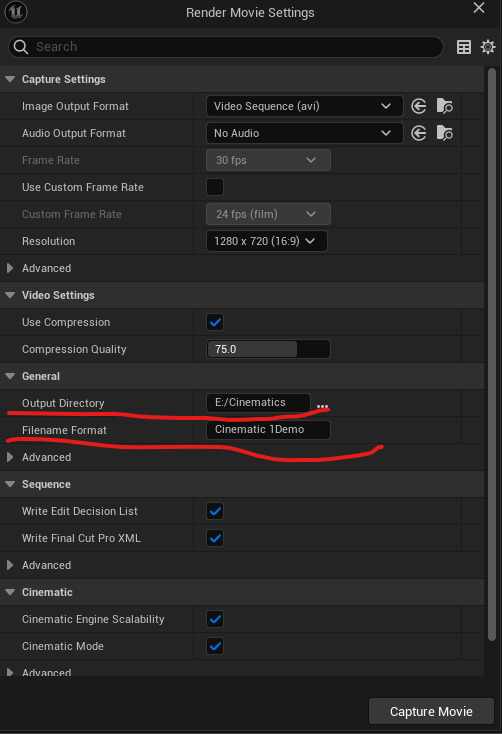Expand Advanced under General section

(x=10, y=457)
